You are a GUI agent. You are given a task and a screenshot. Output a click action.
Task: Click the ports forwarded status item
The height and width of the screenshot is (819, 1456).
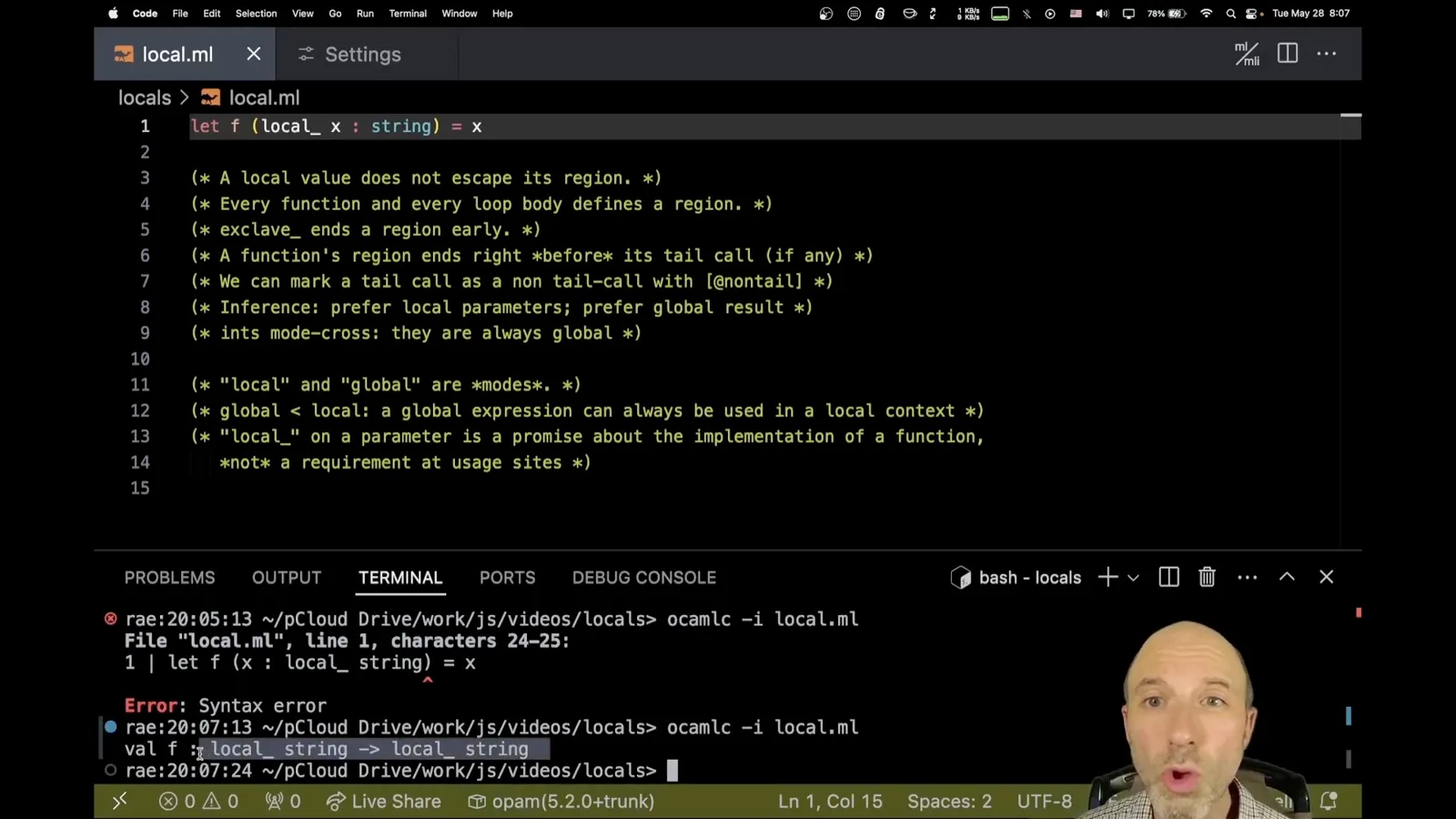[283, 802]
